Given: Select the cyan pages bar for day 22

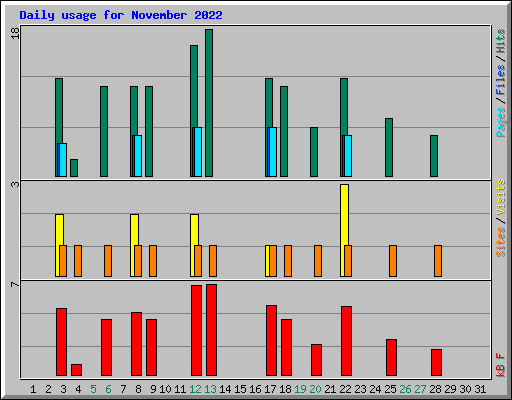Looking at the screenshot, I should pos(348,156).
